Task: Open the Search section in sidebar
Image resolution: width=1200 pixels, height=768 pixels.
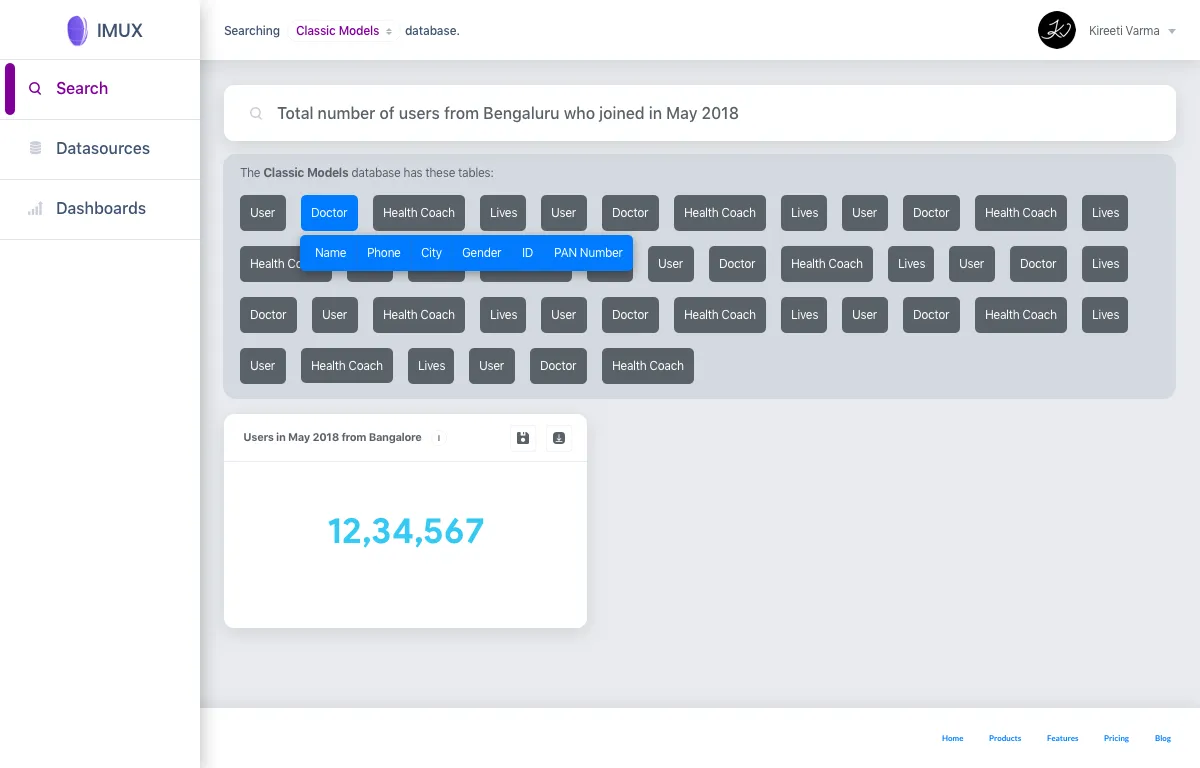Action: click(x=100, y=89)
